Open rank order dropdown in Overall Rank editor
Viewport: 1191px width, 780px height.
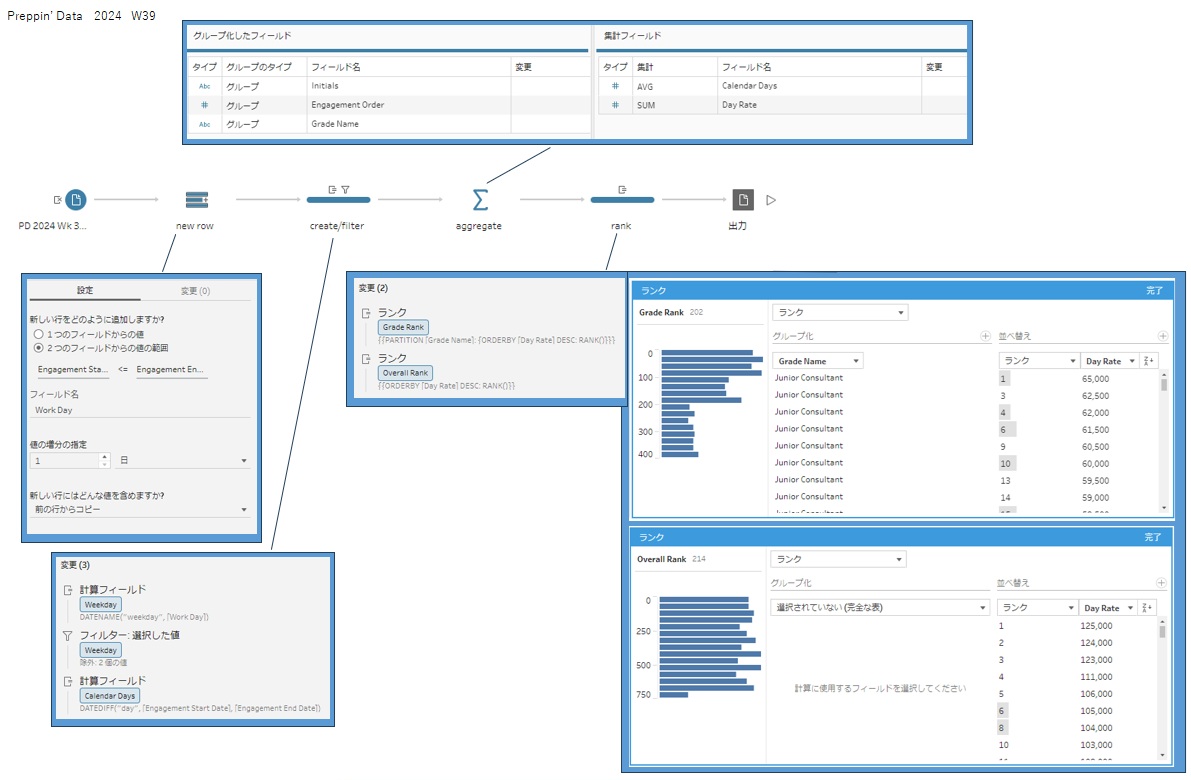click(x=1038, y=608)
